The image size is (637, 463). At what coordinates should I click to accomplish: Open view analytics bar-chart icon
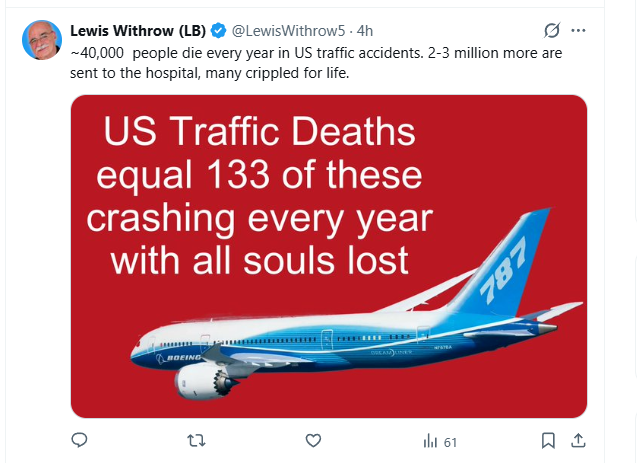pyautogui.click(x=431, y=441)
